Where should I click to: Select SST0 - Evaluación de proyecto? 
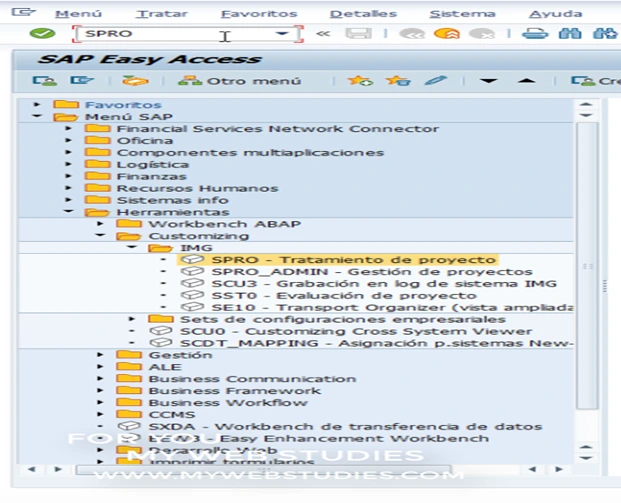coord(344,295)
